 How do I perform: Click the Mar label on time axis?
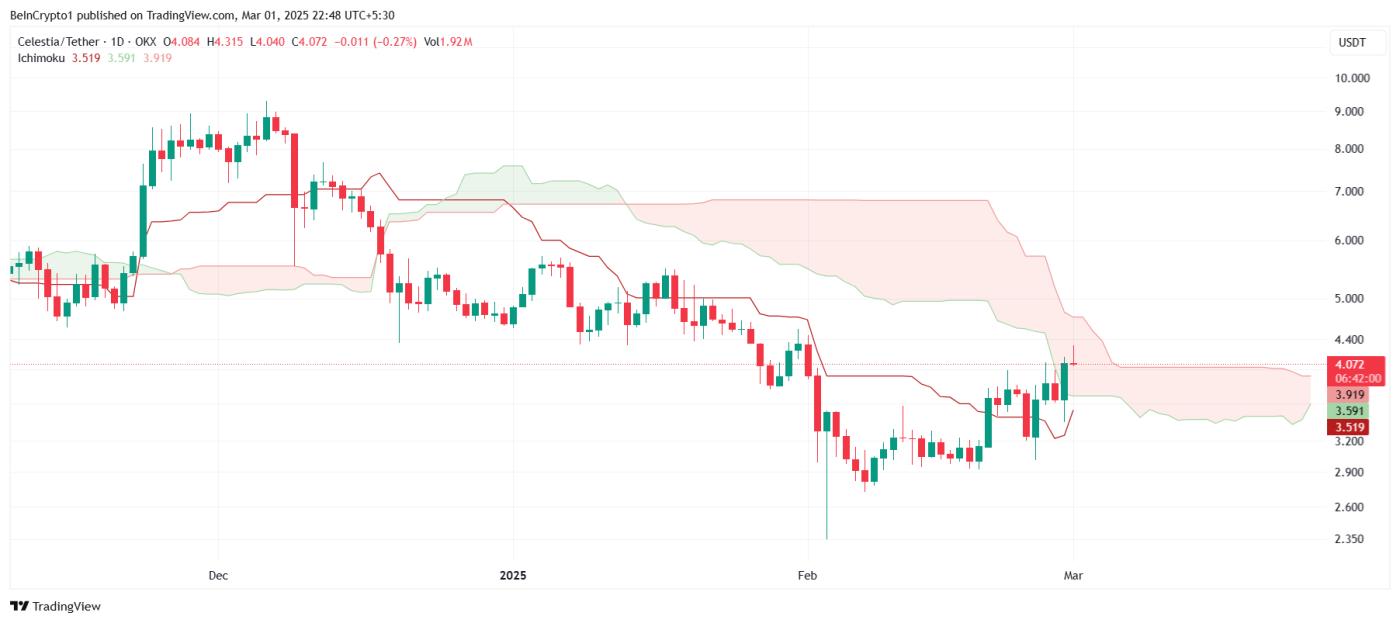click(x=1073, y=576)
